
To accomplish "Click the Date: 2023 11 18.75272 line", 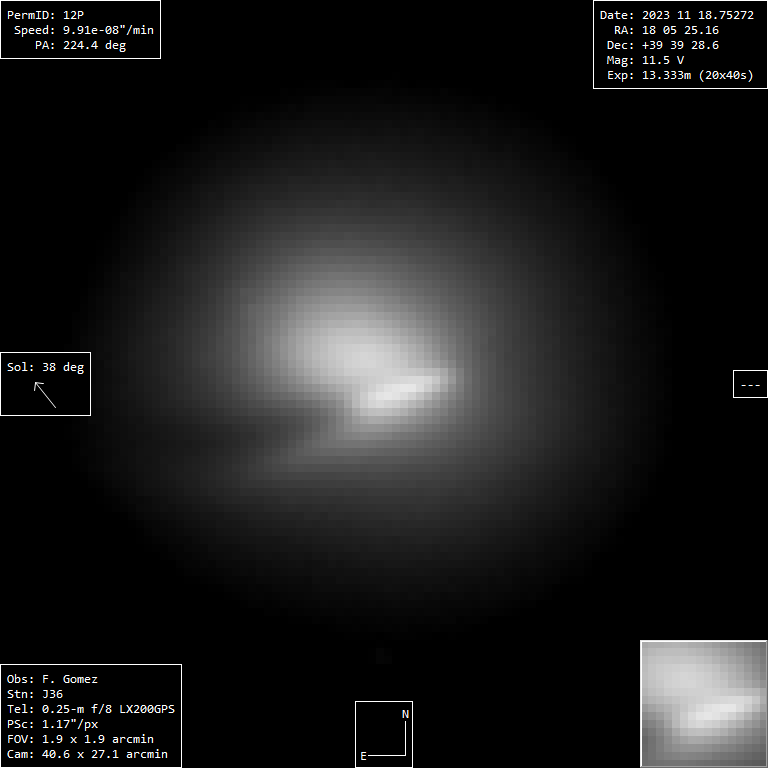I will click(677, 15).
